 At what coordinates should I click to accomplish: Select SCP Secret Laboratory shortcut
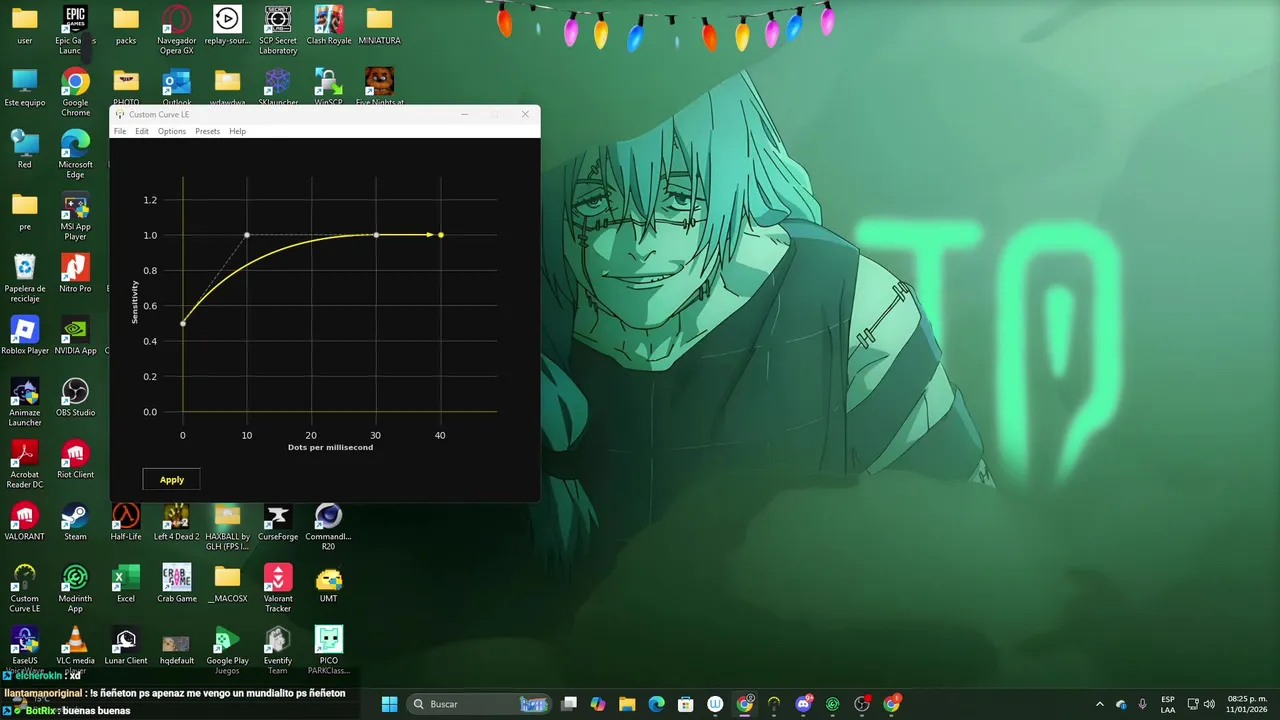[x=278, y=30]
